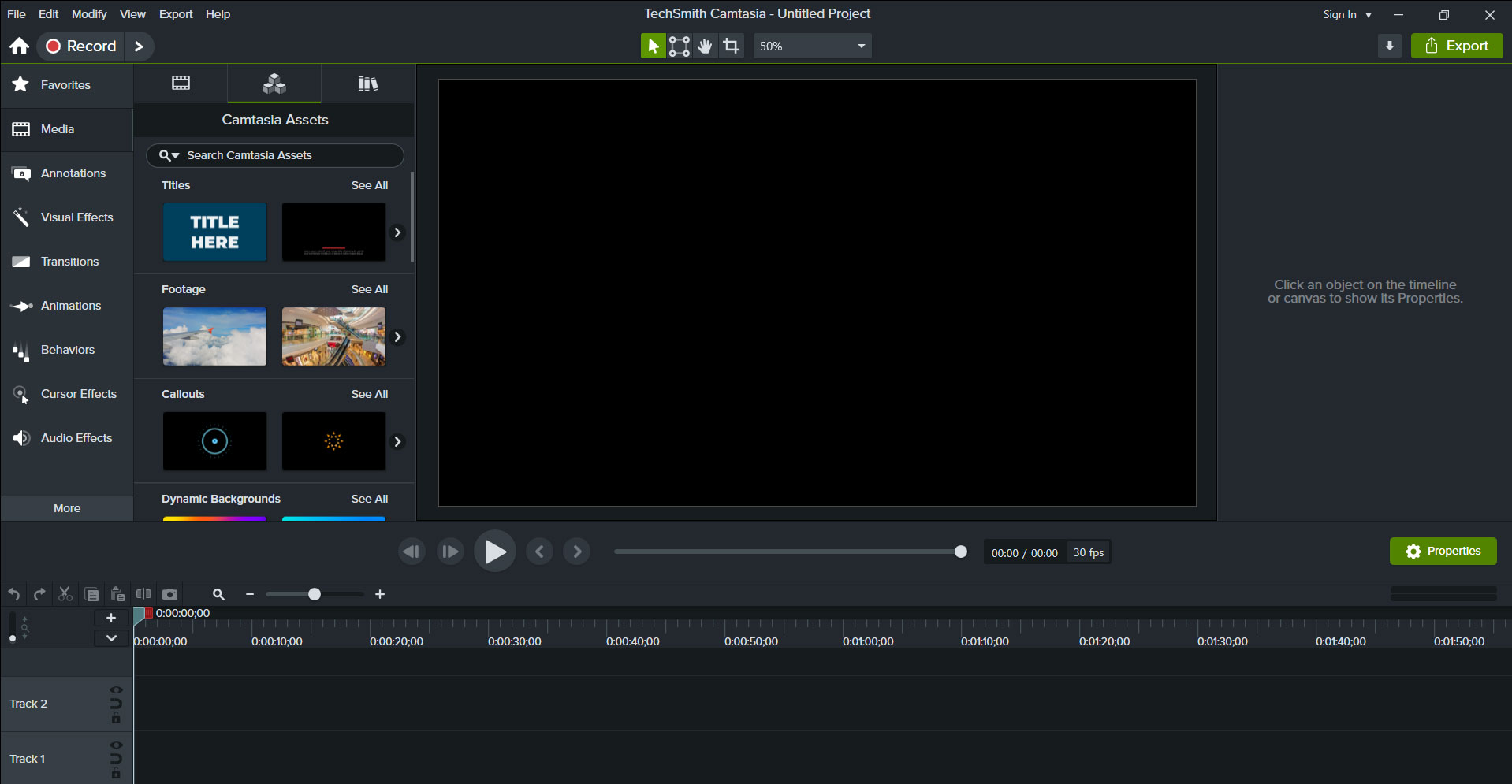Click See All for Footage

[x=370, y=289]
